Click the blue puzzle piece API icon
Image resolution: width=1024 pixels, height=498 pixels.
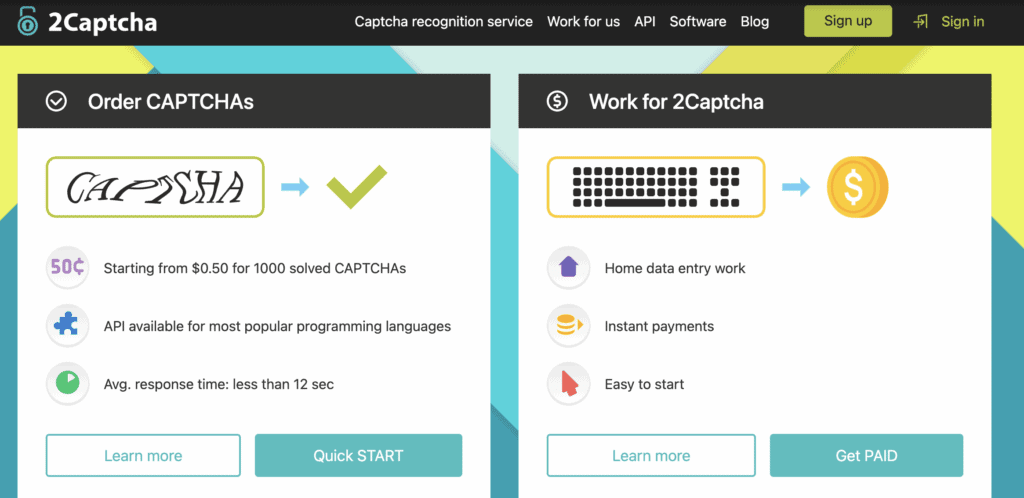click(67, 326)
